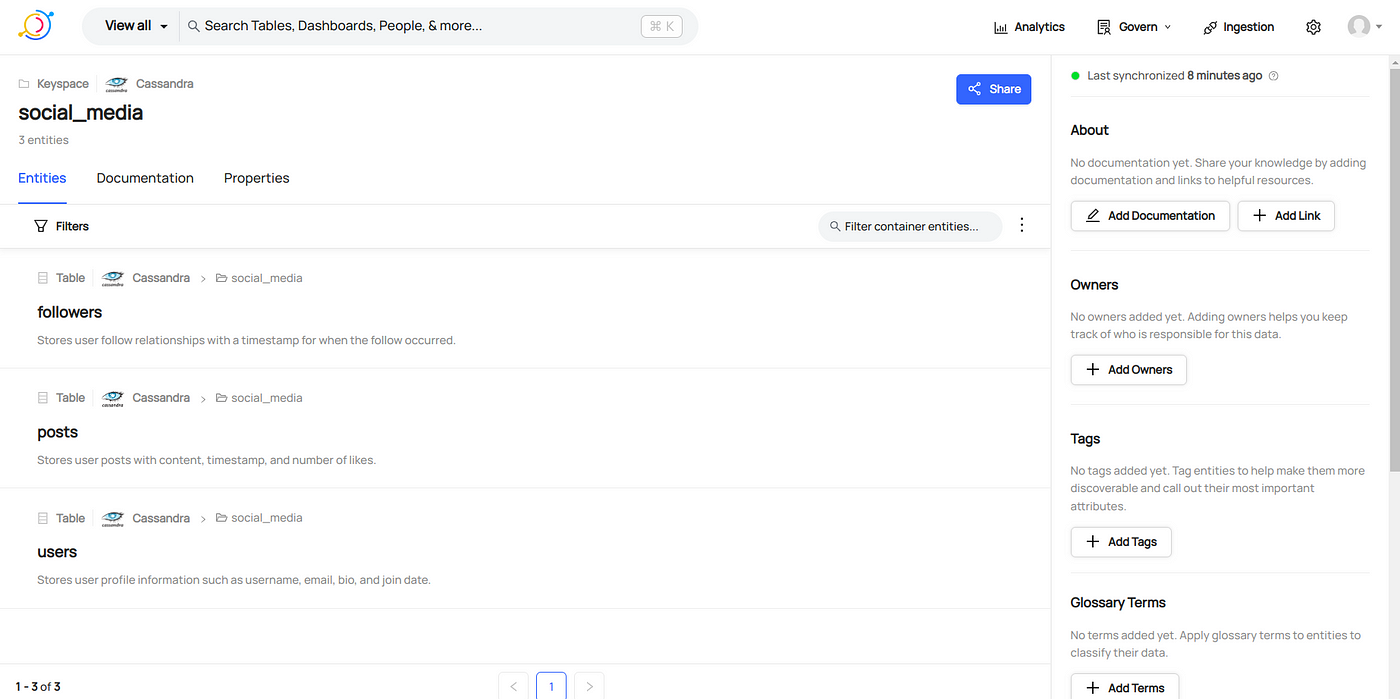Click the Add Terms button
The image size is (1400, 699).
tap(1125, 687)
